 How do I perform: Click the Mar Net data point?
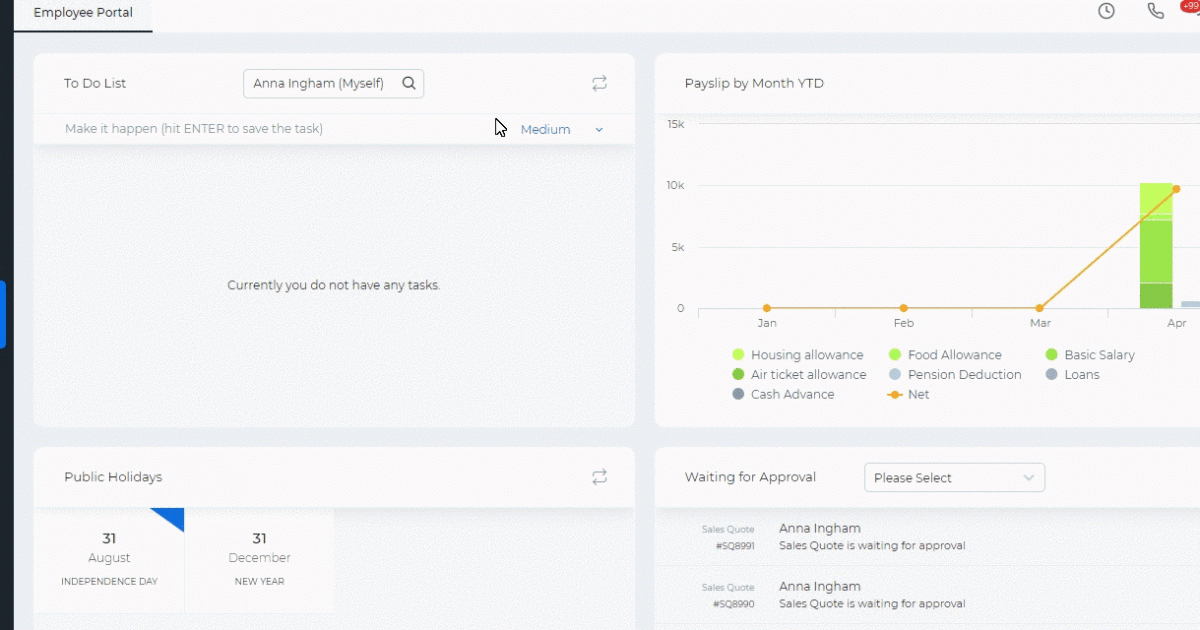(1040, 308)
